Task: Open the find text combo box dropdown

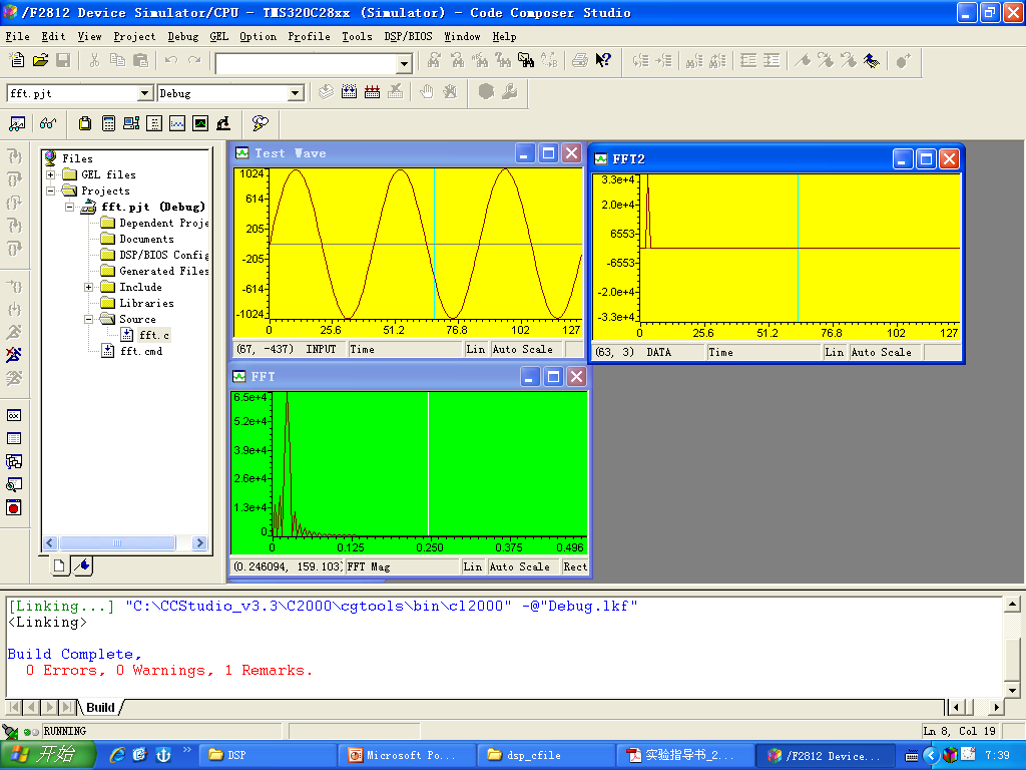Action: point(404,63)
